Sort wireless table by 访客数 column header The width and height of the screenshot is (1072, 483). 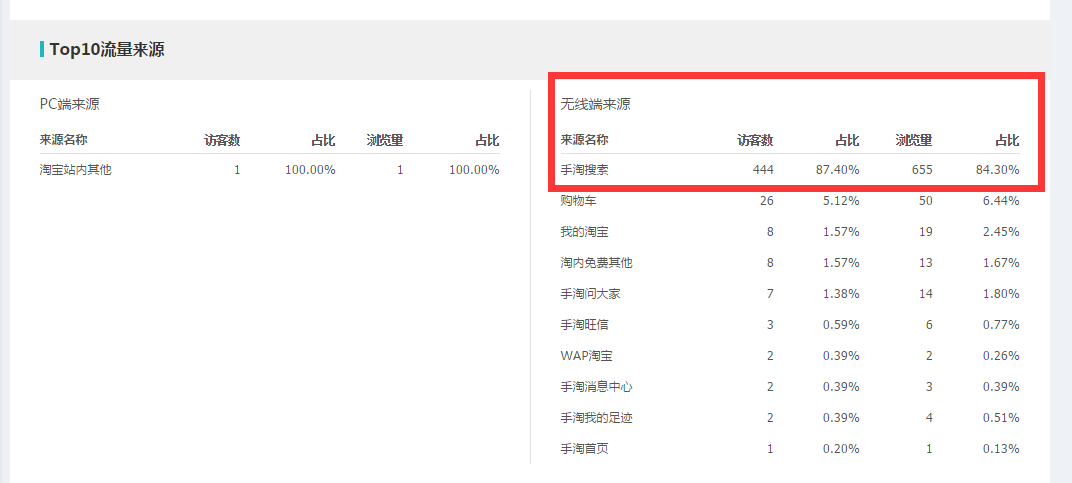(x=755, y=140)
